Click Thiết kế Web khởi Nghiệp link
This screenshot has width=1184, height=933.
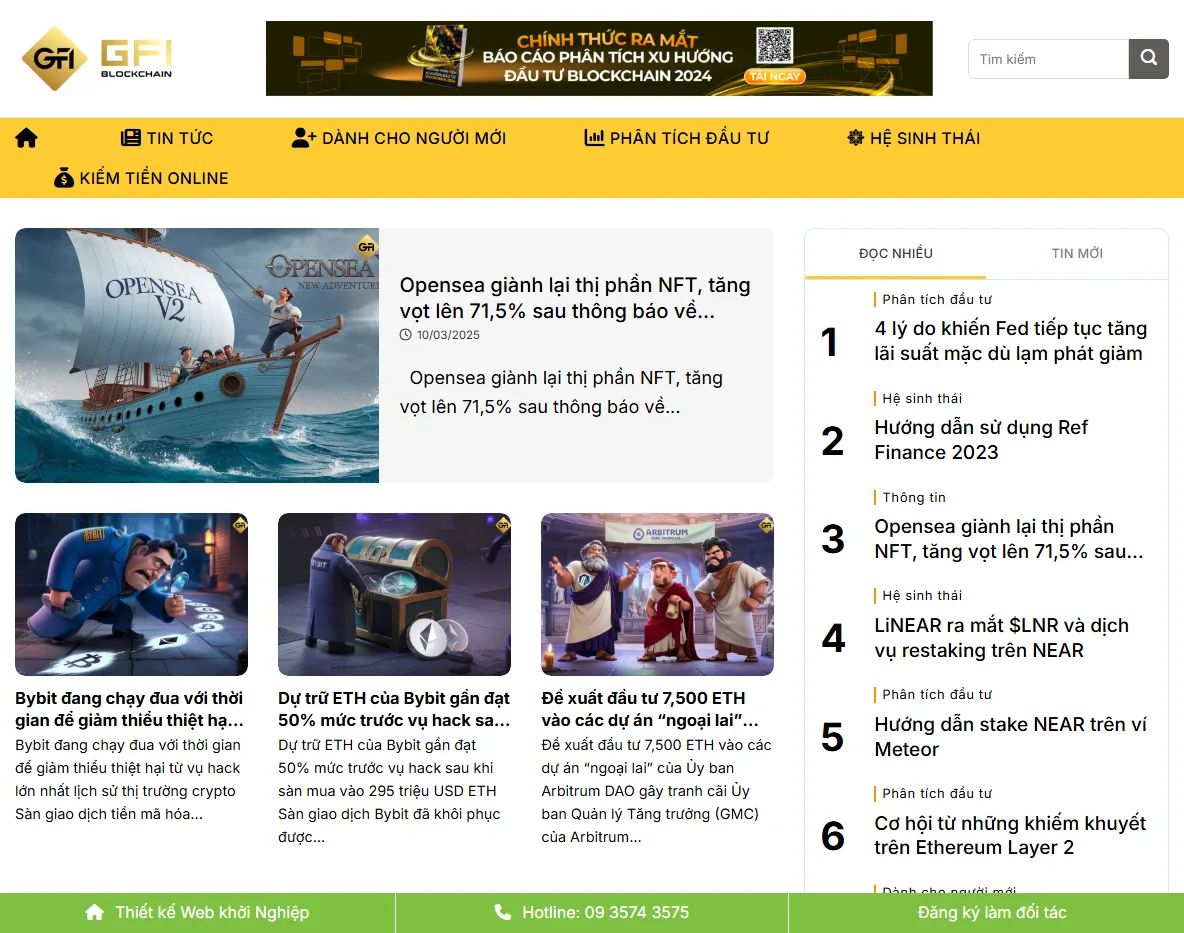tap(197, 913)
